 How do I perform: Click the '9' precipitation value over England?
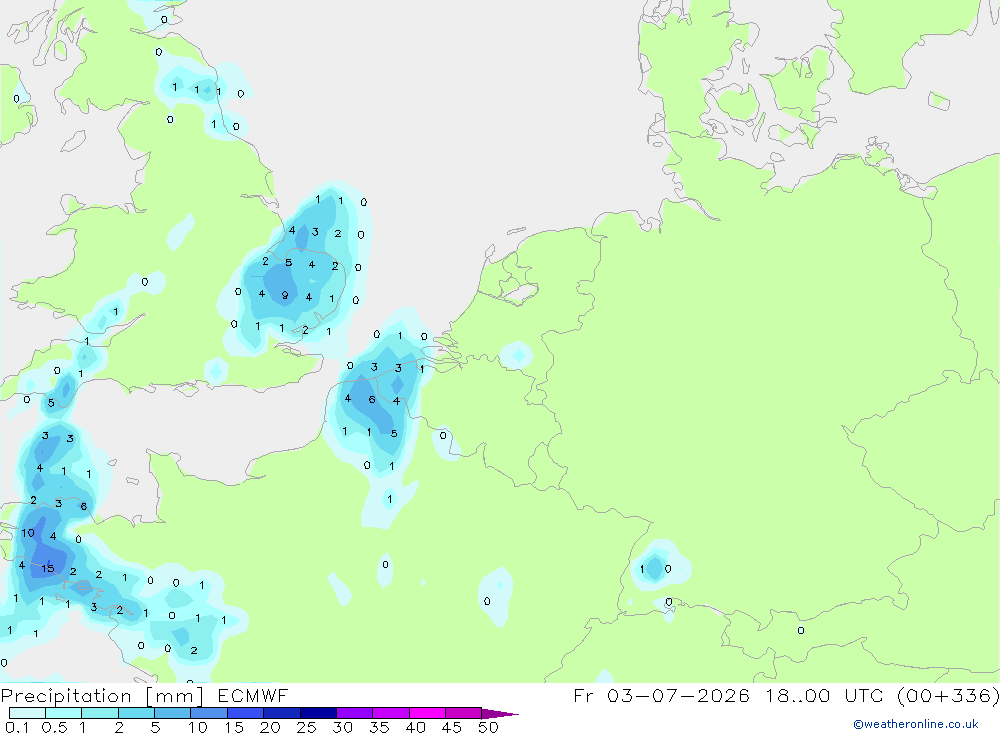click(x=285, y=295)
